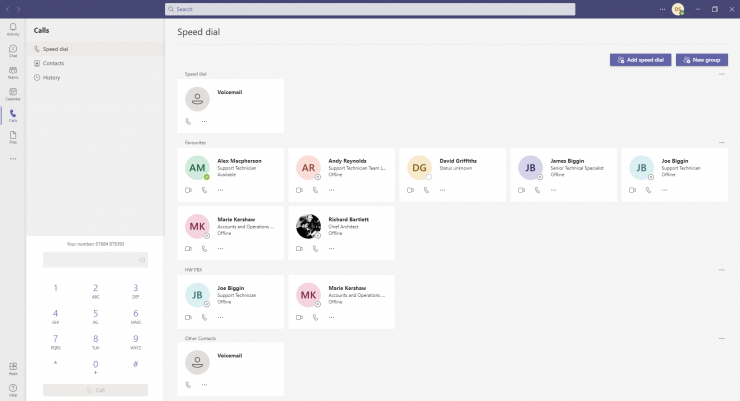Tap the star key on keypad
This screenshot has width=740, height=401.
(55, 364)
